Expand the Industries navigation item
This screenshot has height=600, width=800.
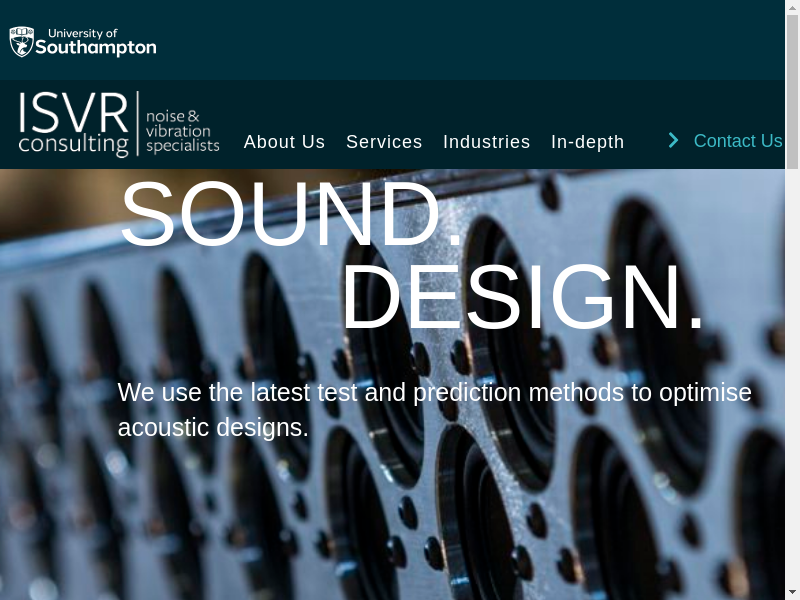pyautogui.click(x=486, y=142)
